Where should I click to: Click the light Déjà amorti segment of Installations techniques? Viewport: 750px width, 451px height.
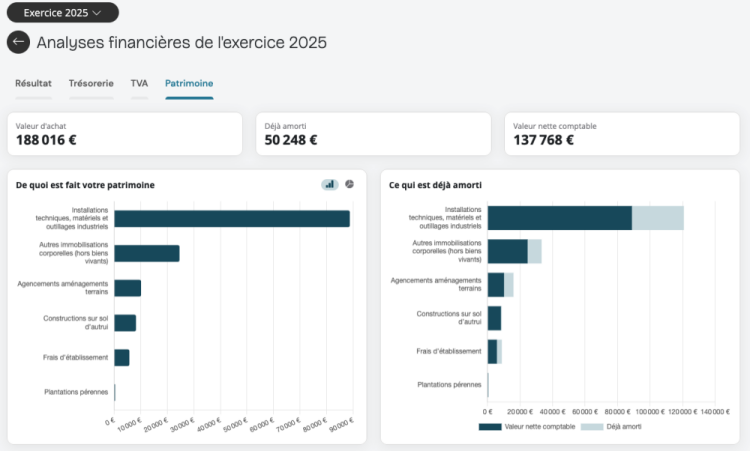658,218
